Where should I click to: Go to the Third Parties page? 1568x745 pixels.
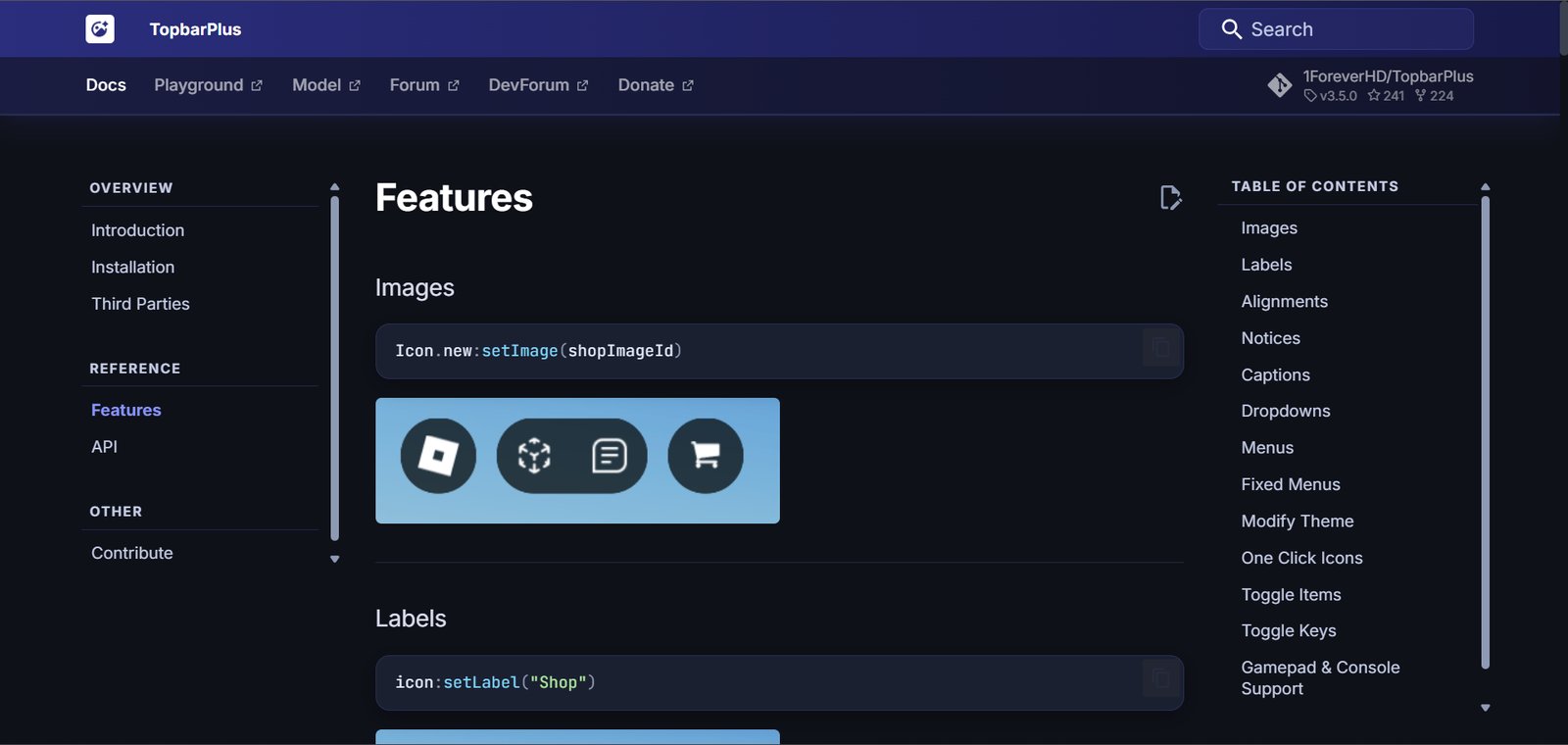[140, 304]
